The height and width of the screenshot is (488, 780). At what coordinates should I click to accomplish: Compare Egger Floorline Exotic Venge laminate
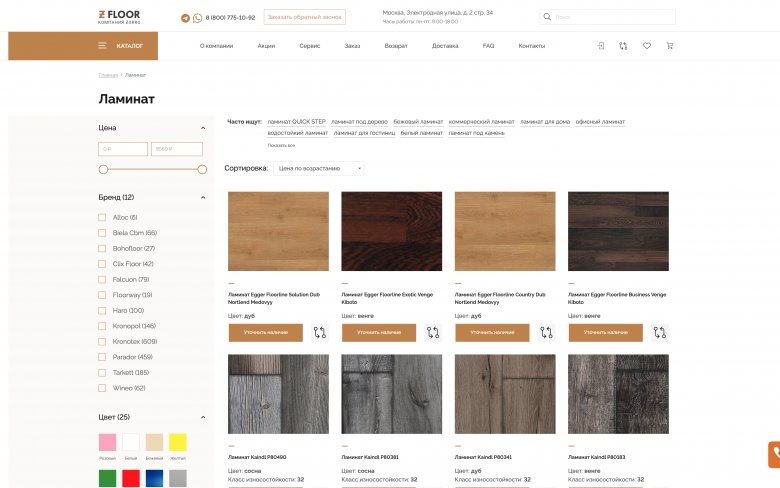pyautogui.click(x=433, y=332)
